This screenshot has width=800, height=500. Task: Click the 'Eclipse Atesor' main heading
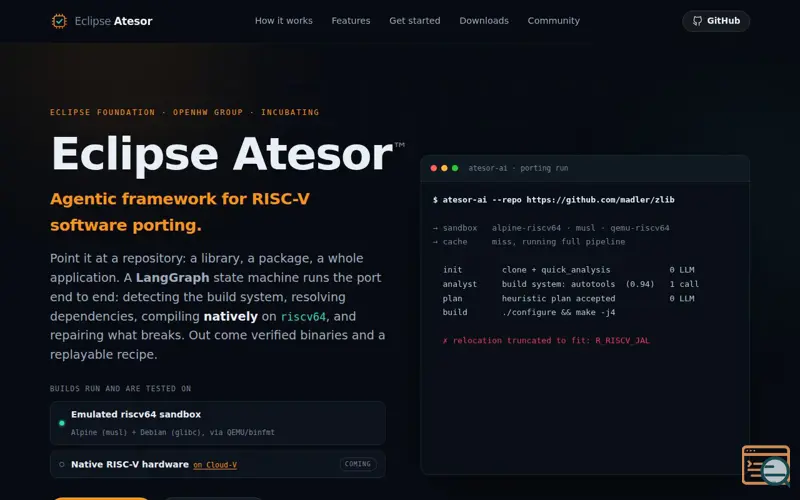[222, 154]
